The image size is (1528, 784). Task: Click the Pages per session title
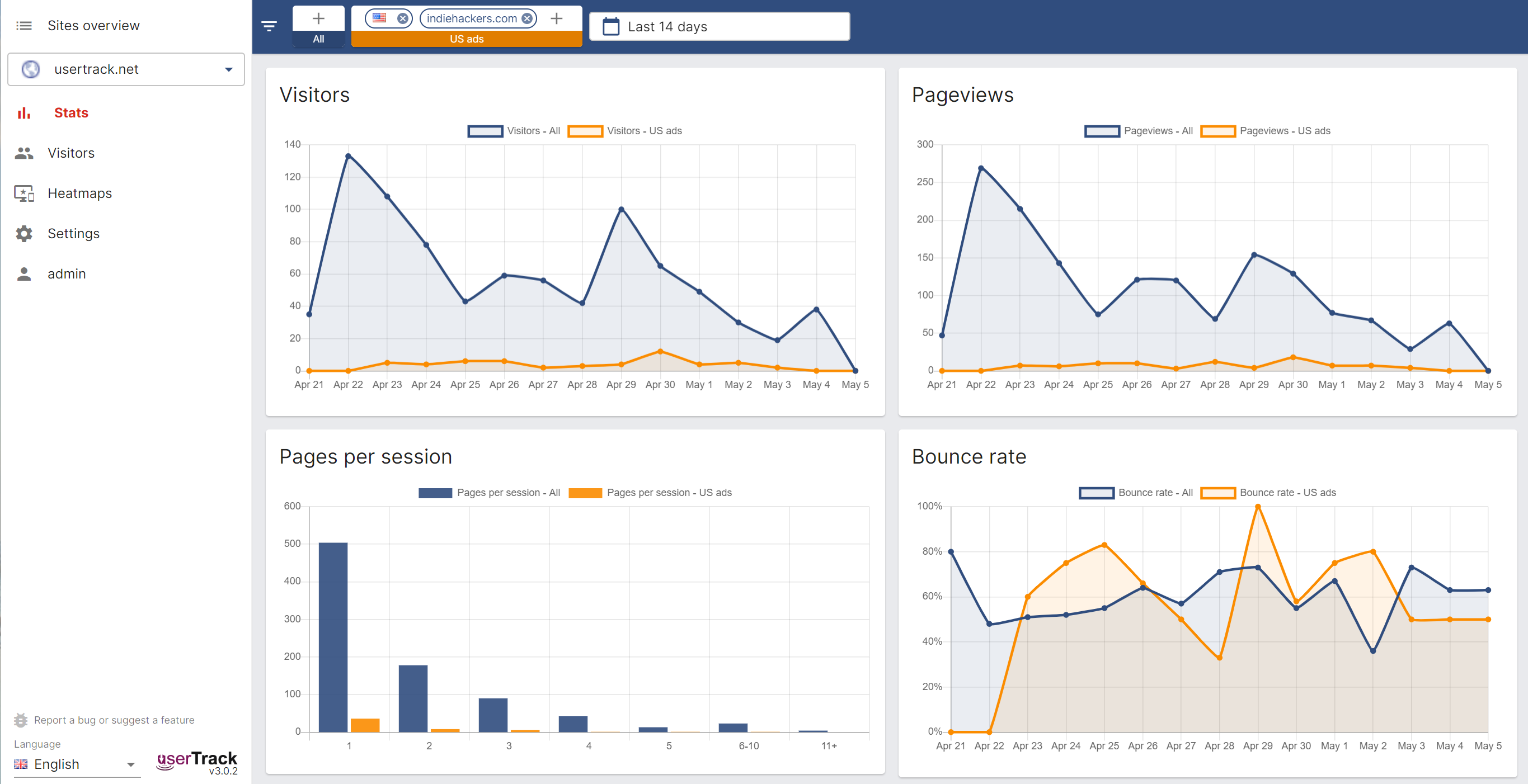point(365,457)
